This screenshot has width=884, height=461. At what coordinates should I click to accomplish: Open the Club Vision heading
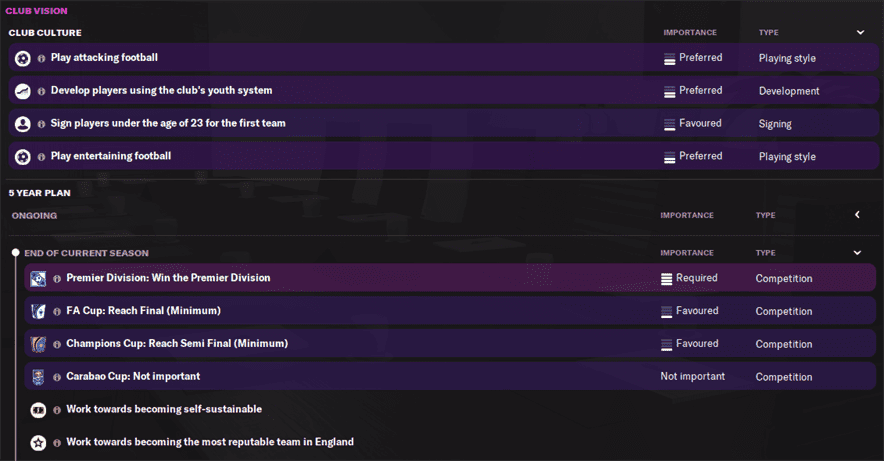[x=36, y=10]
